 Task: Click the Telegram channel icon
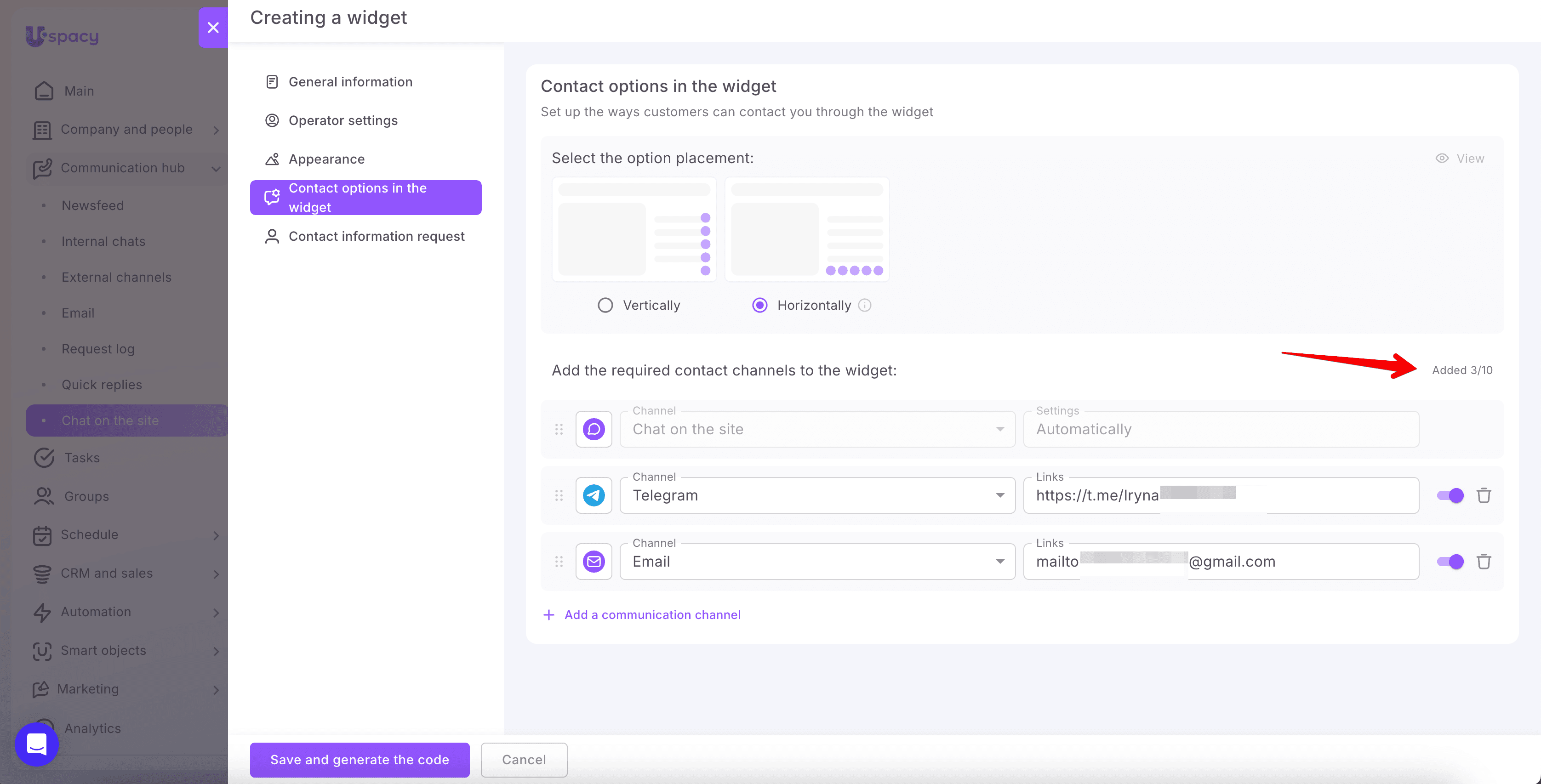[x=594, y=496]
